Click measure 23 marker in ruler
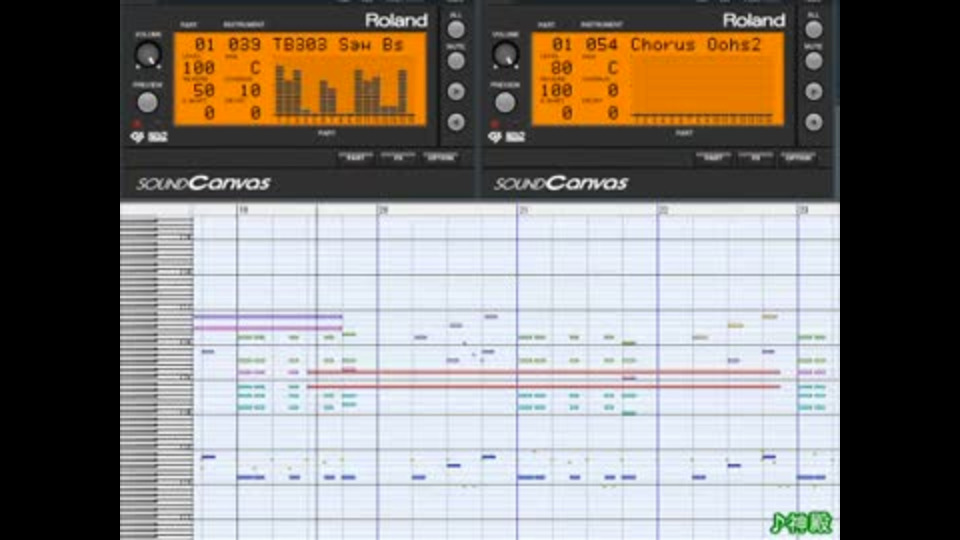 tap(803, 210)
